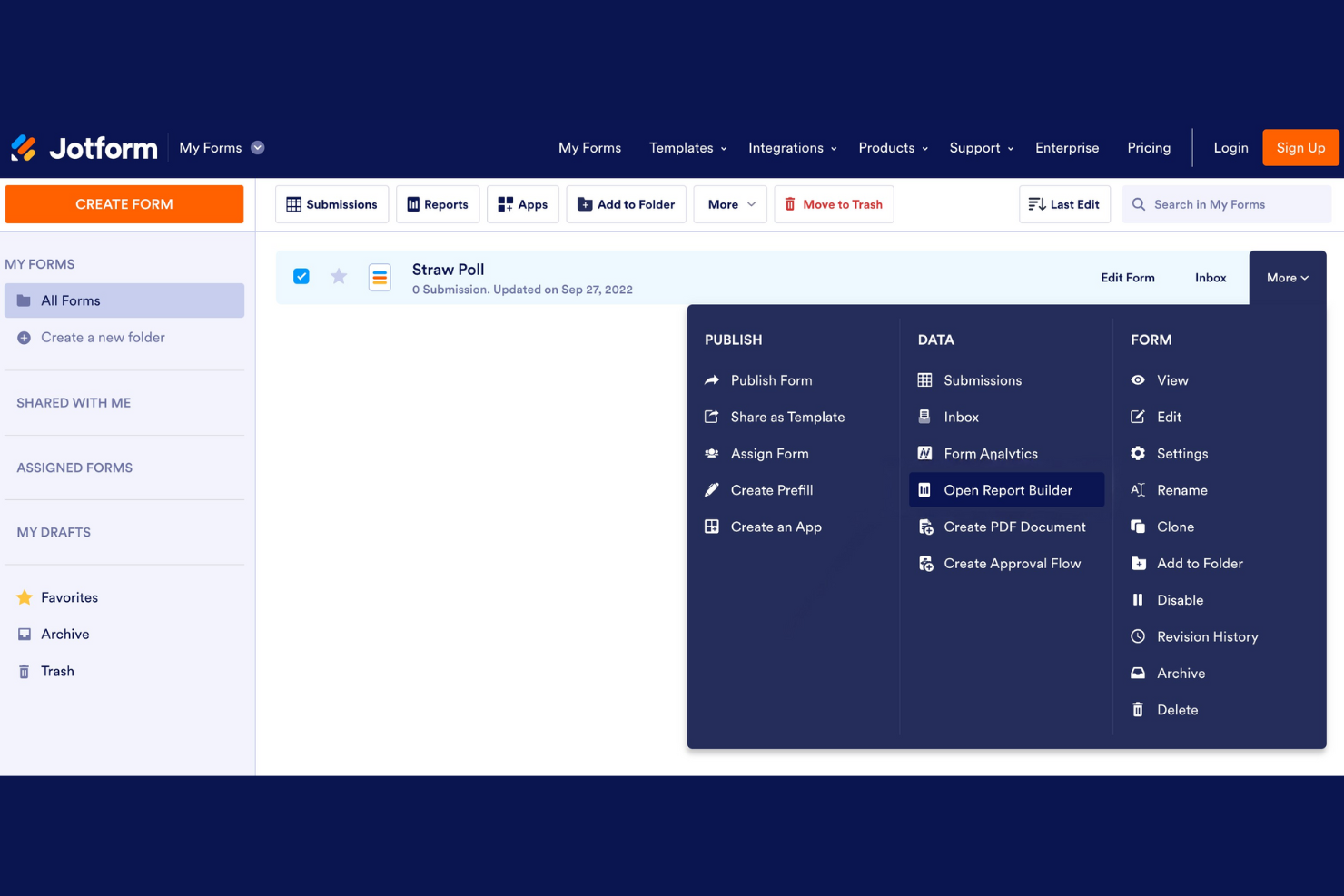Click the Favorites star icon in sidebar
Viewport: 1344px width, 896px height.
25,597
